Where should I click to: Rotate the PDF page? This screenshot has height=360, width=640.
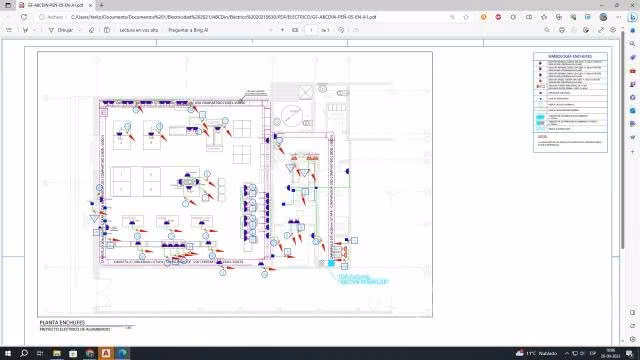341,30
